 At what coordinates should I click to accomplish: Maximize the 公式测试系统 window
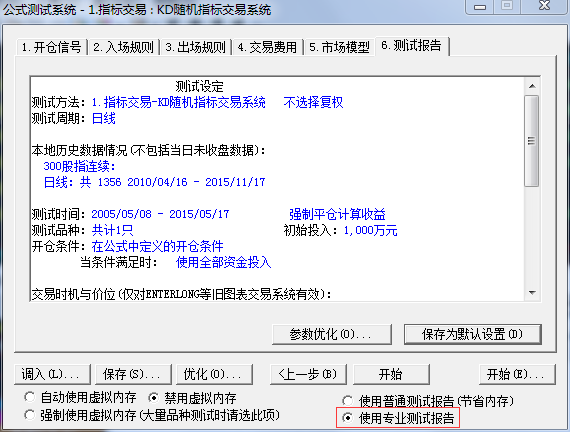(507, 6)
